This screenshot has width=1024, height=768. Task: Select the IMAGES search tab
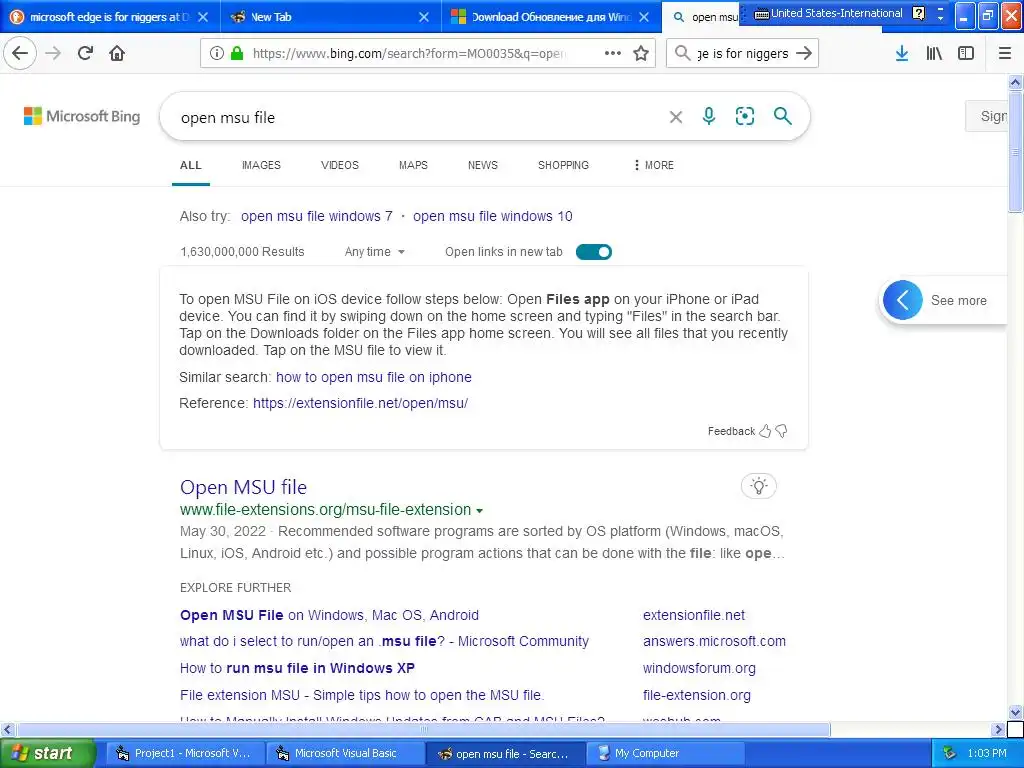tap(261, 165)
